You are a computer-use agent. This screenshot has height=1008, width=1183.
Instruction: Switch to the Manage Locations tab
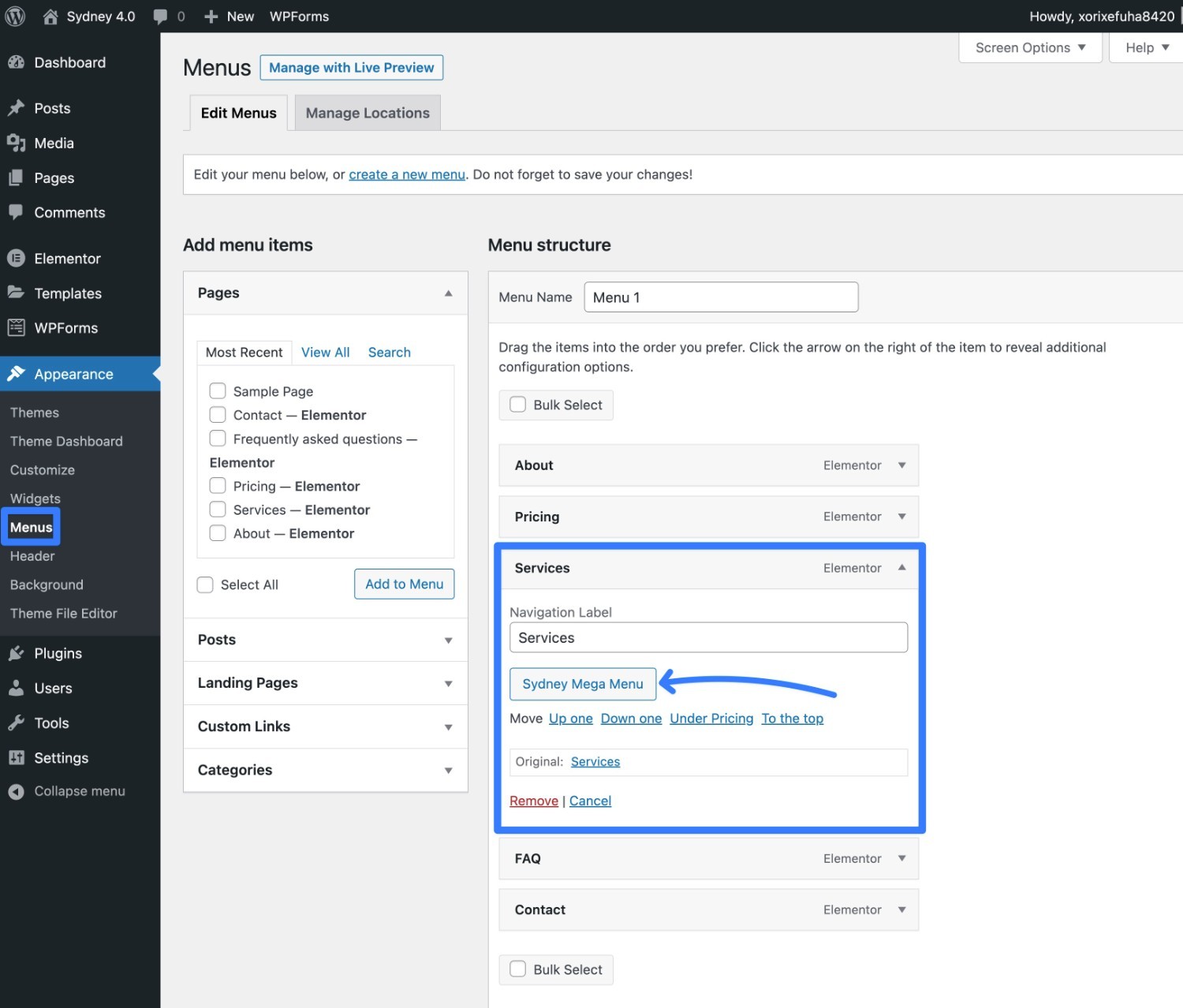368,113
